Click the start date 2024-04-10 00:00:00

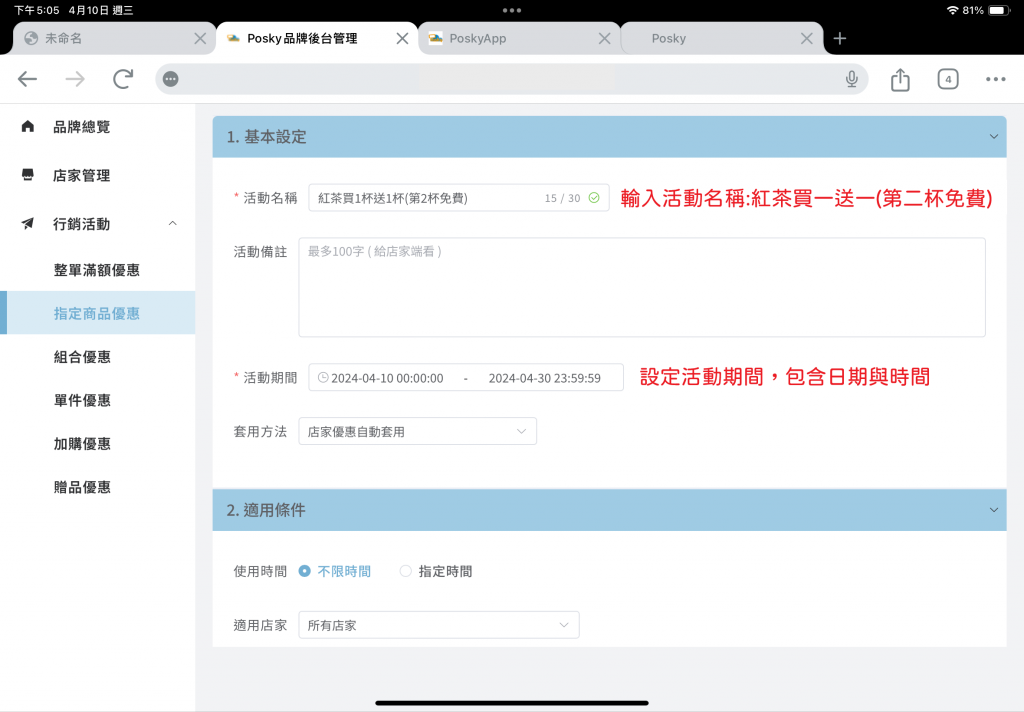click(x=387, y=378)
